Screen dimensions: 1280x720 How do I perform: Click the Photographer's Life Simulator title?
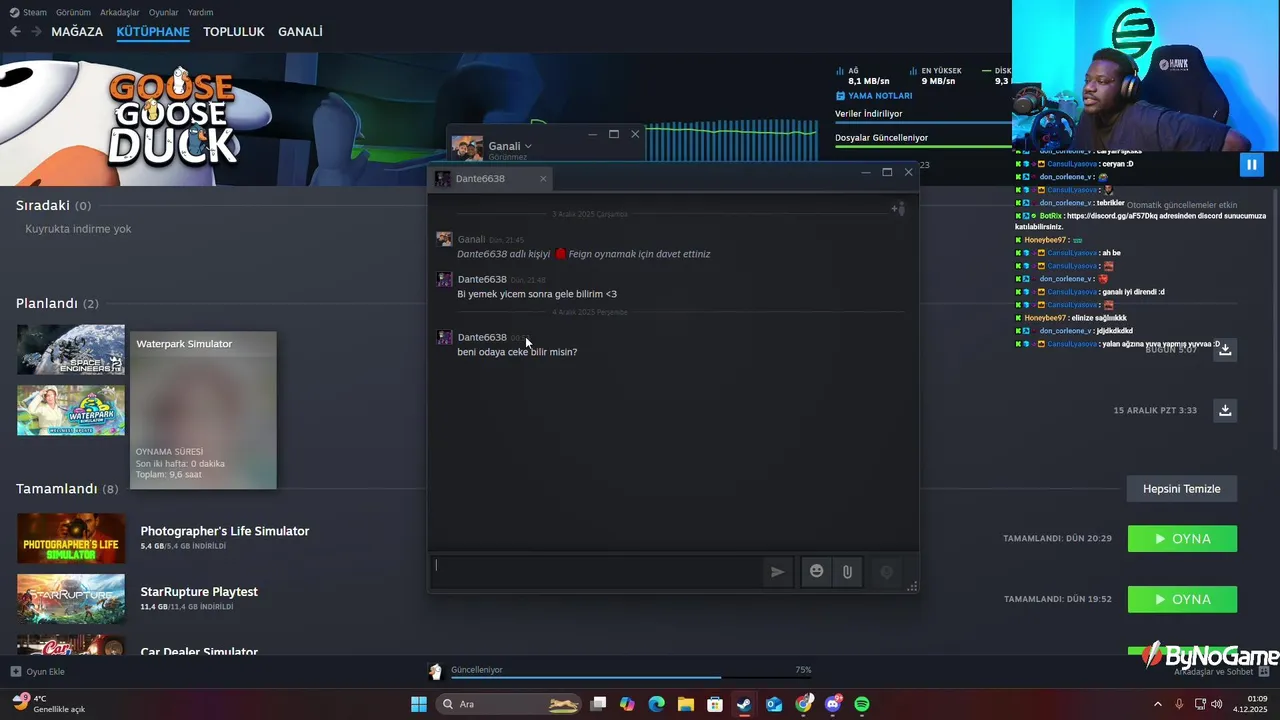click(x=225, y=531)
